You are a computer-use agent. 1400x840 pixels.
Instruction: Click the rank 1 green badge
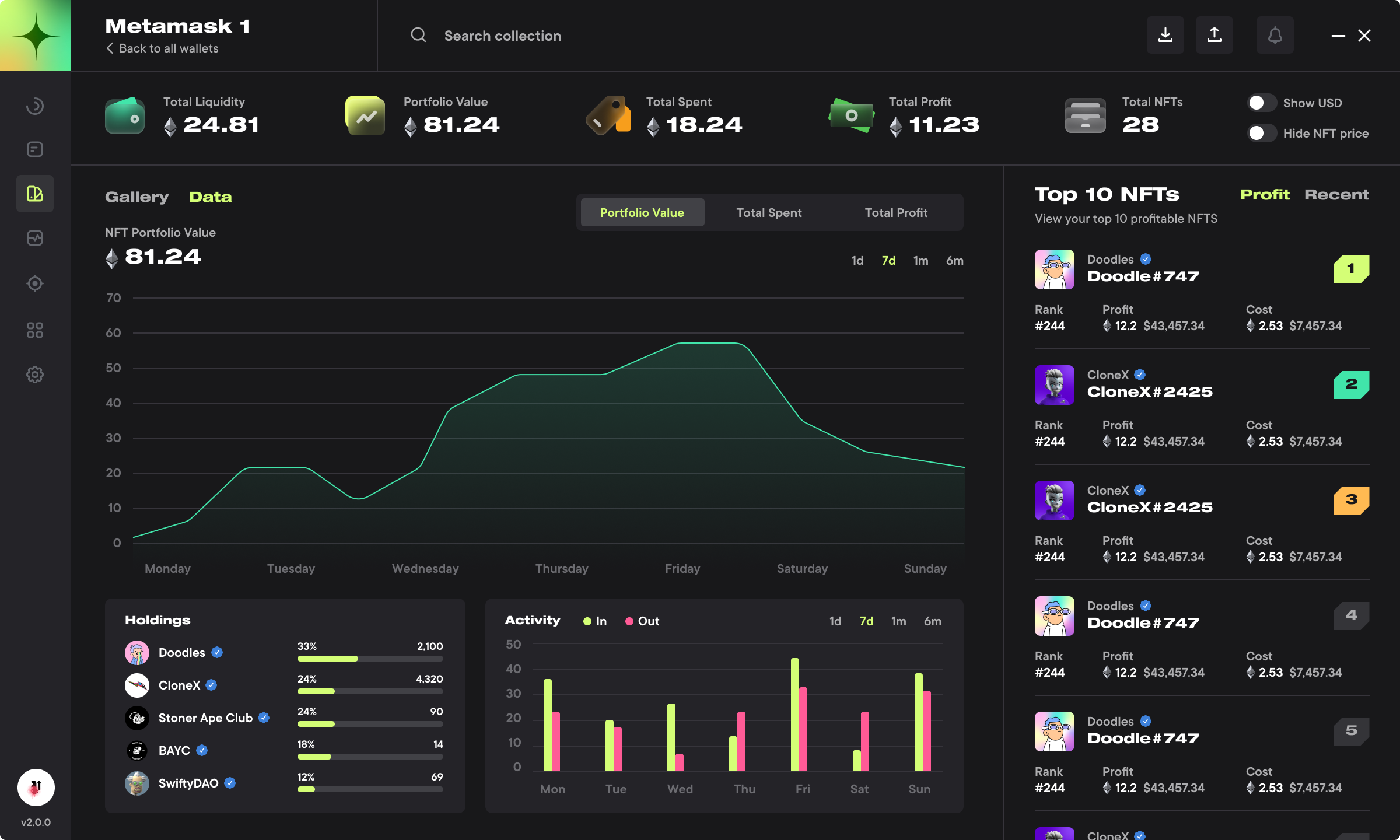pos(1351,269)
